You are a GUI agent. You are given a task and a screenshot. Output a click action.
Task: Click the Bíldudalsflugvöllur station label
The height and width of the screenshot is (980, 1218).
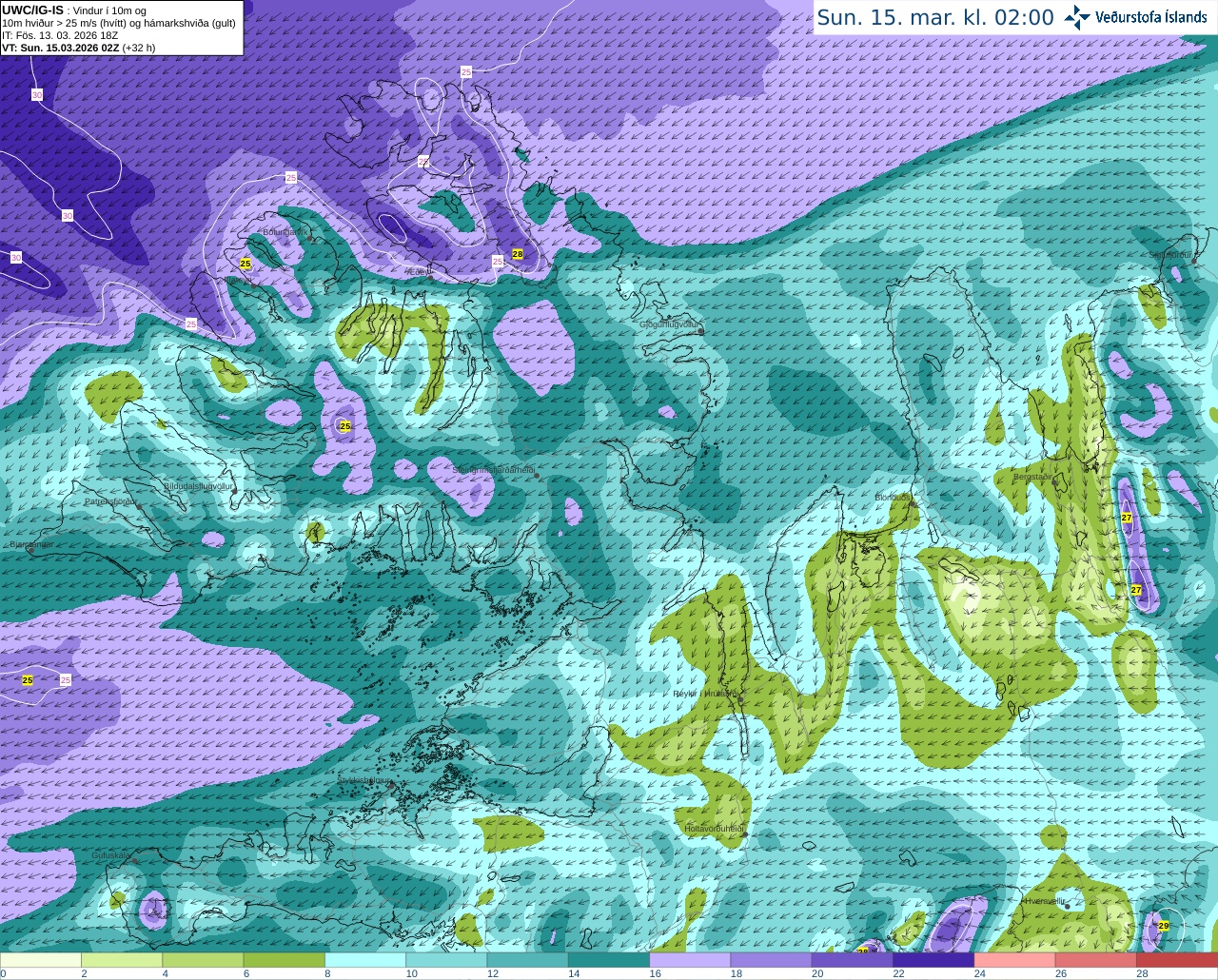198,486
